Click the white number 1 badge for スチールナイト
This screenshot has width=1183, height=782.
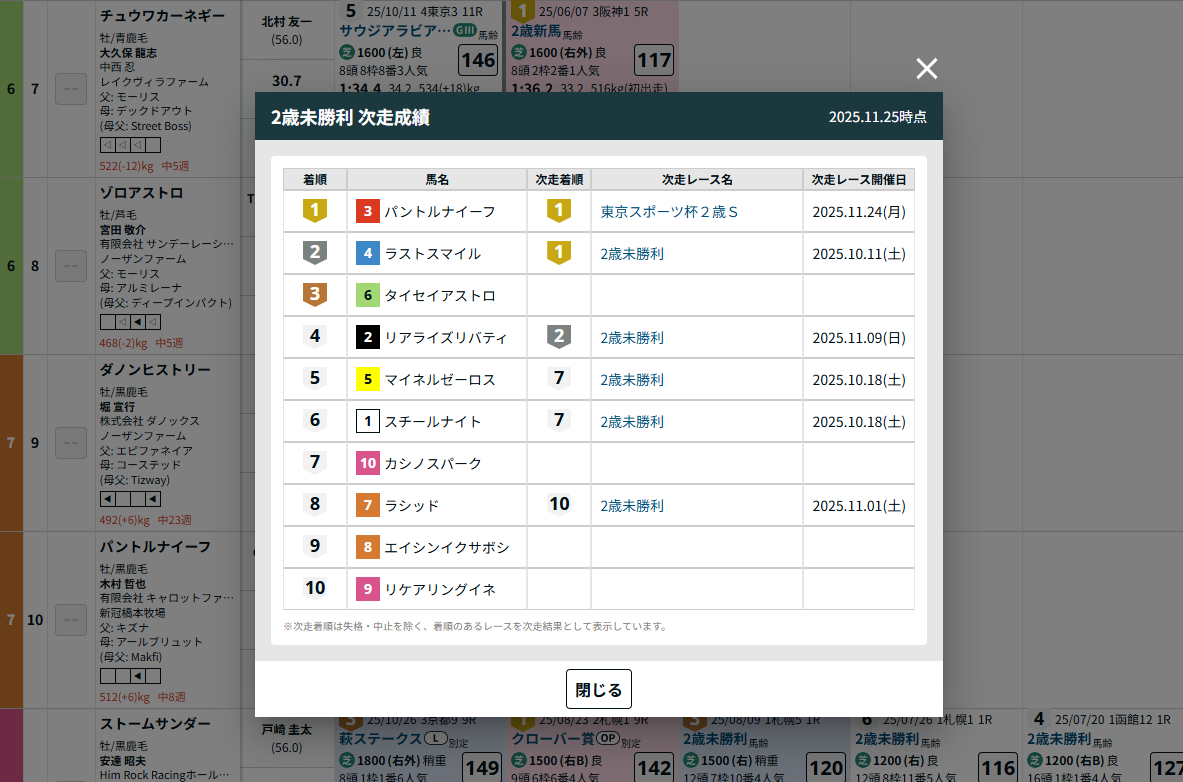point(368,422)
